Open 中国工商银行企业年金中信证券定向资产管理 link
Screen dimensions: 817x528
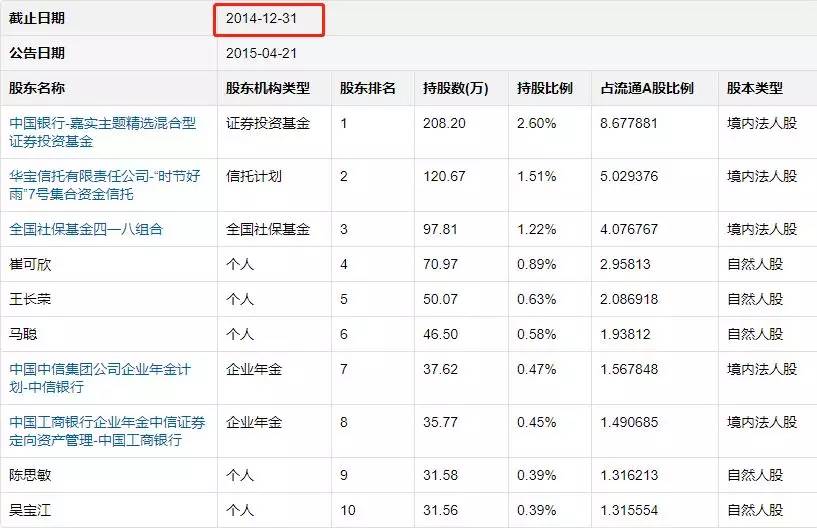coord(107,431)
